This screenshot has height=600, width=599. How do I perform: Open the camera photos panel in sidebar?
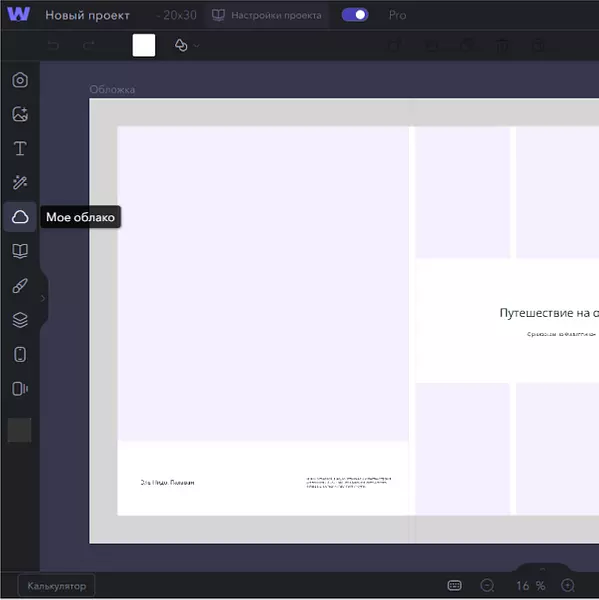pos(20,80)
